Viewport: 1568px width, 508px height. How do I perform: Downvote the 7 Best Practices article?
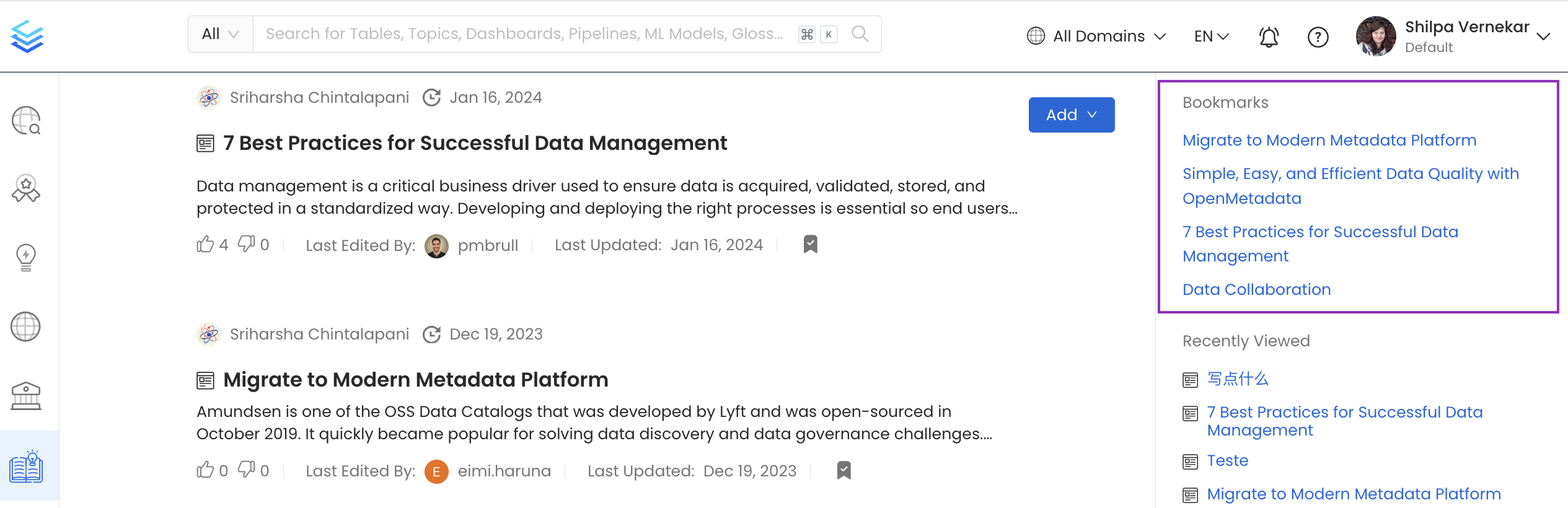click(x=247, y=244)
